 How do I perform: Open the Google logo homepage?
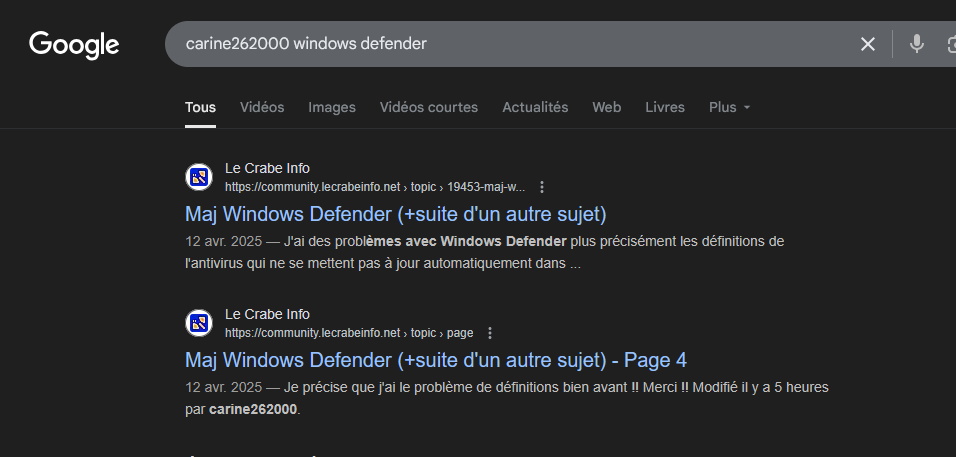point(74,45)
